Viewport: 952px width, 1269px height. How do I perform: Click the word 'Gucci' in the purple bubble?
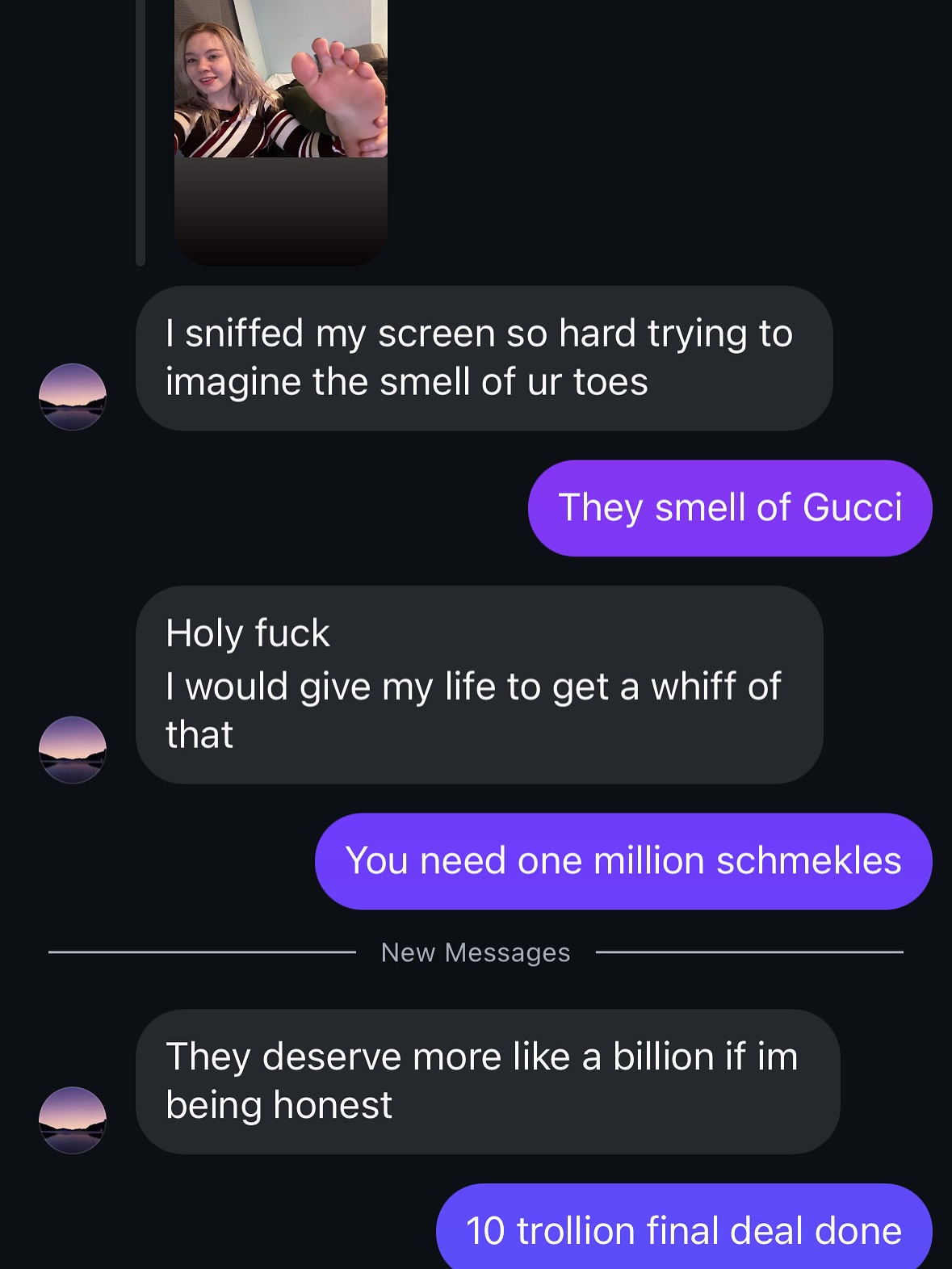(x=852, y=508)
